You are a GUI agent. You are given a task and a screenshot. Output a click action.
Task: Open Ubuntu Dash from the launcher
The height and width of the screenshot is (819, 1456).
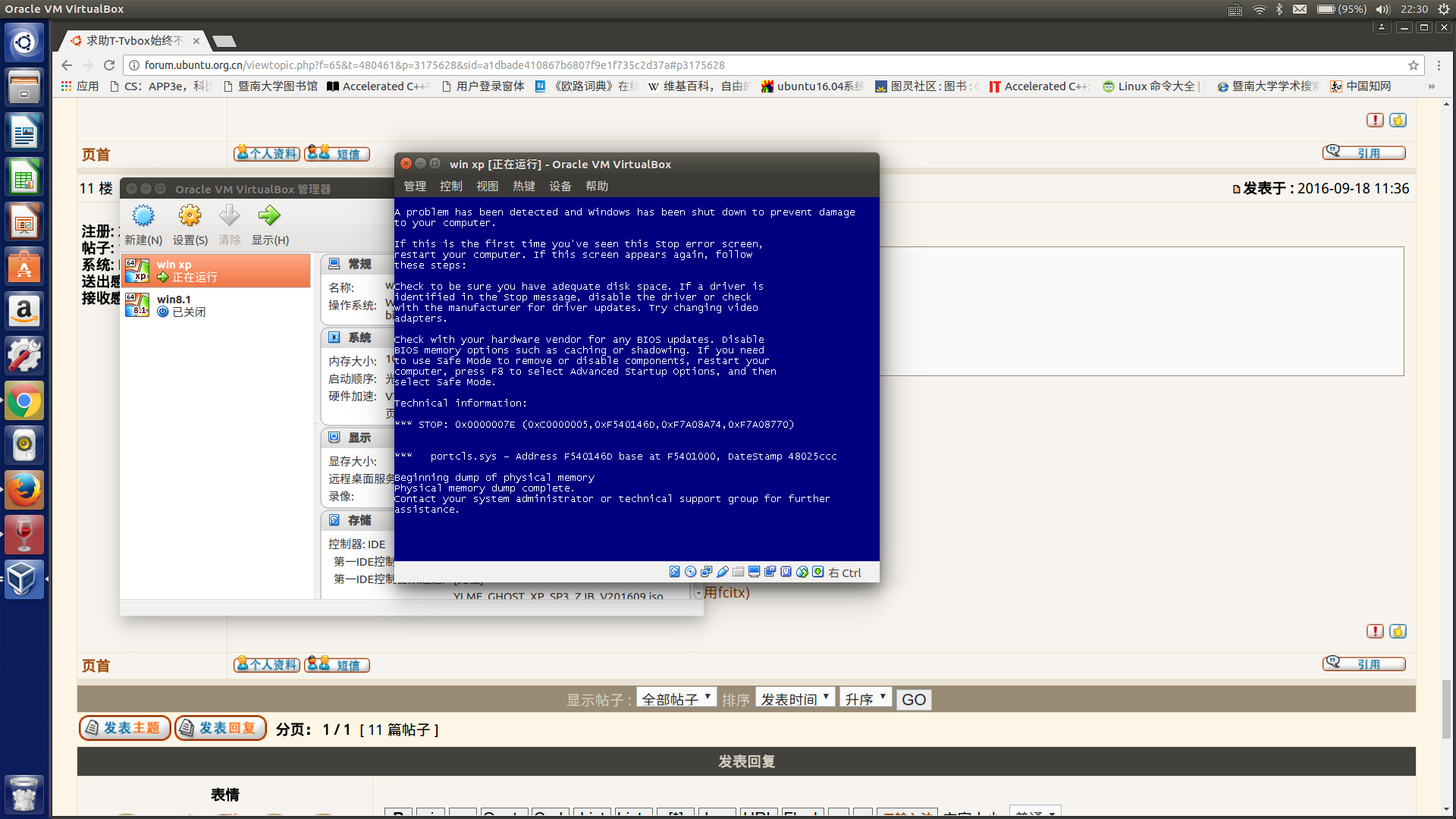click(24, 42)
